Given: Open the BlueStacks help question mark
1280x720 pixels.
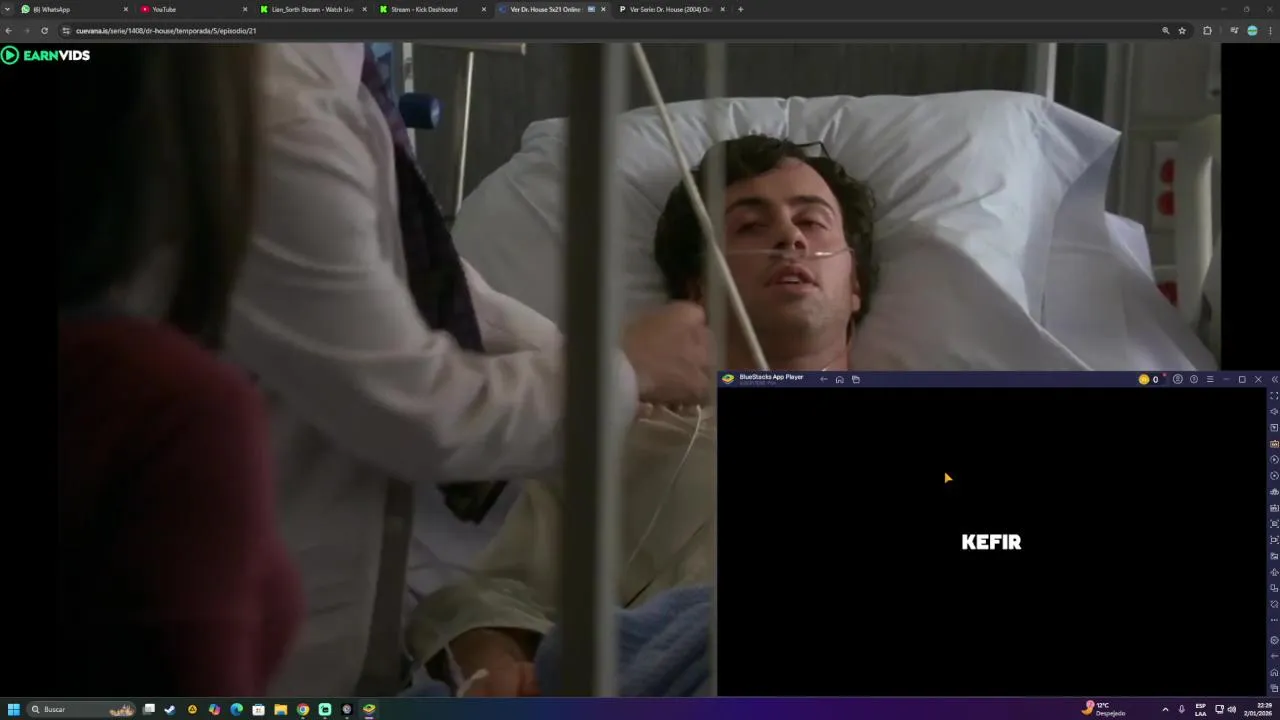Looking at the screenshot, I should pyautogui.click(x=1193, y=379).
